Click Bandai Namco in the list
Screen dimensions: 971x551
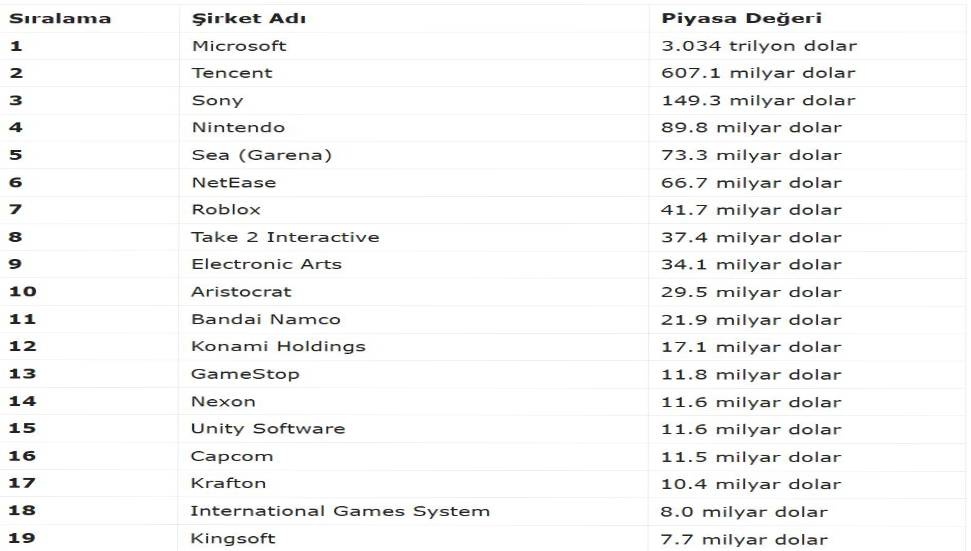tap(266, 319)
